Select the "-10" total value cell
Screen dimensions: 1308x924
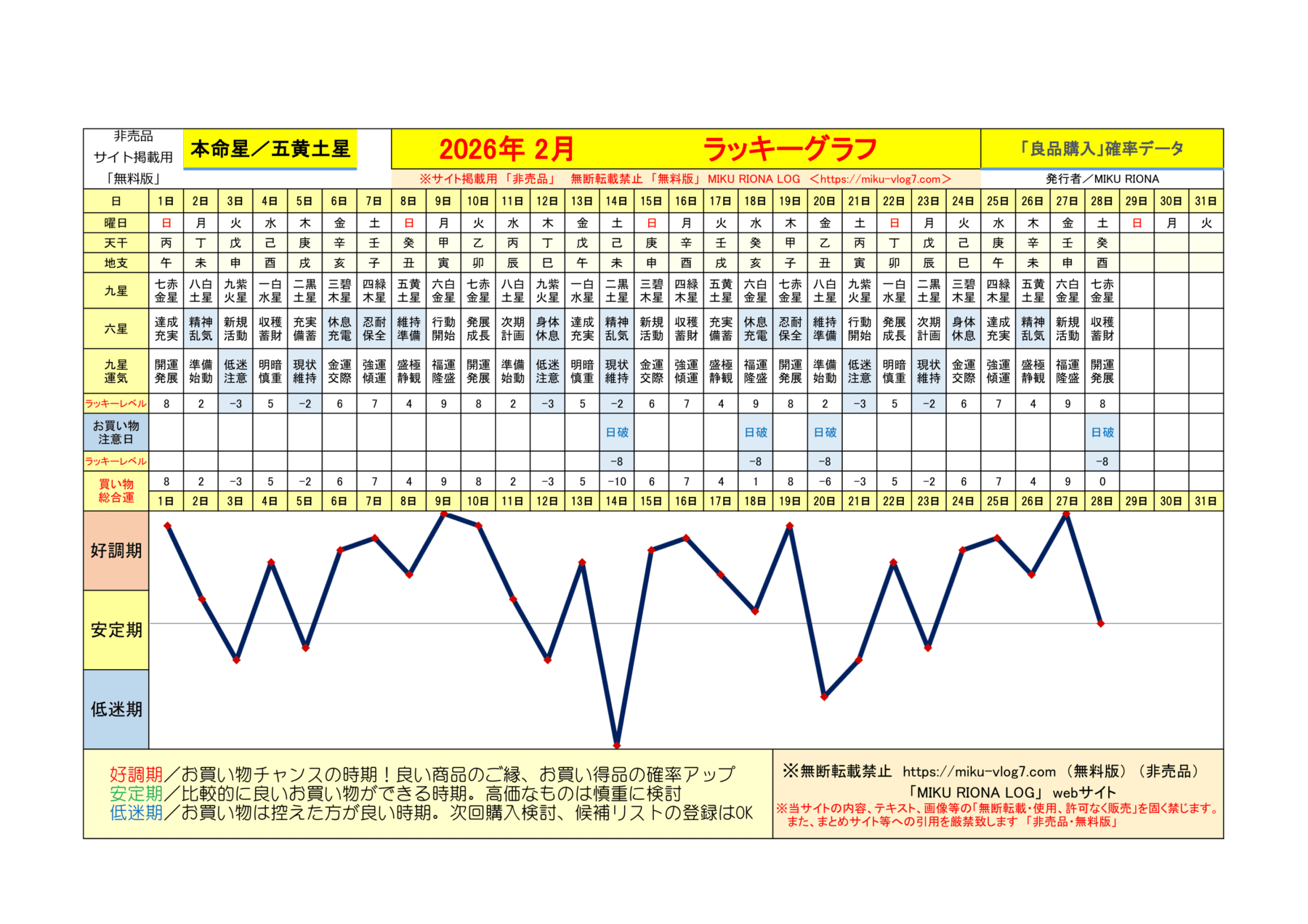click(x=617, y=482)
